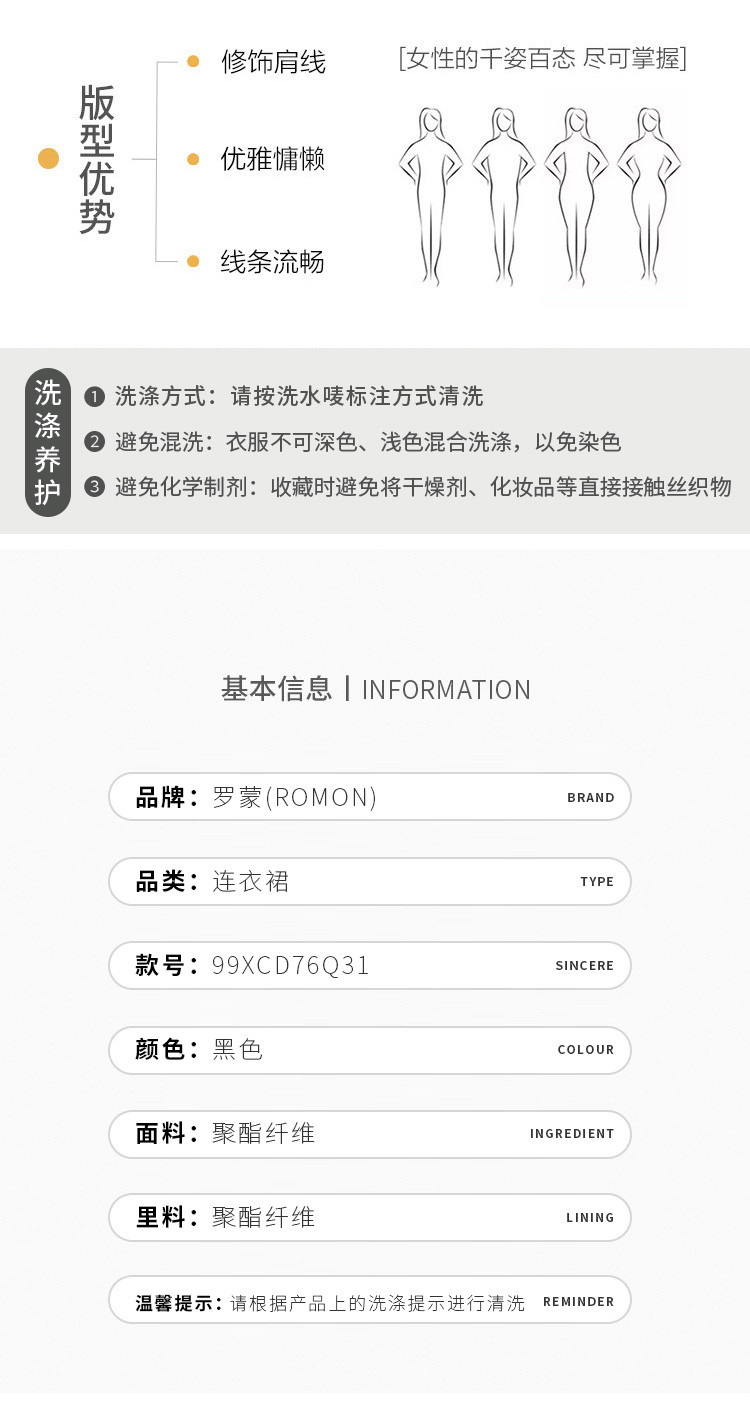Click the 基本信息 INFORMATION heading
Screen dimensions: 750x1416
375,689
